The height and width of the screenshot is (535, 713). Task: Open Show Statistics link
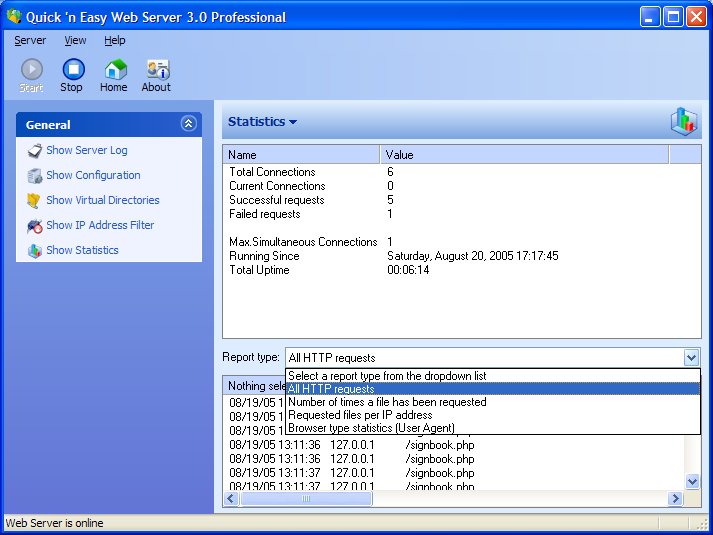(82, 250)
